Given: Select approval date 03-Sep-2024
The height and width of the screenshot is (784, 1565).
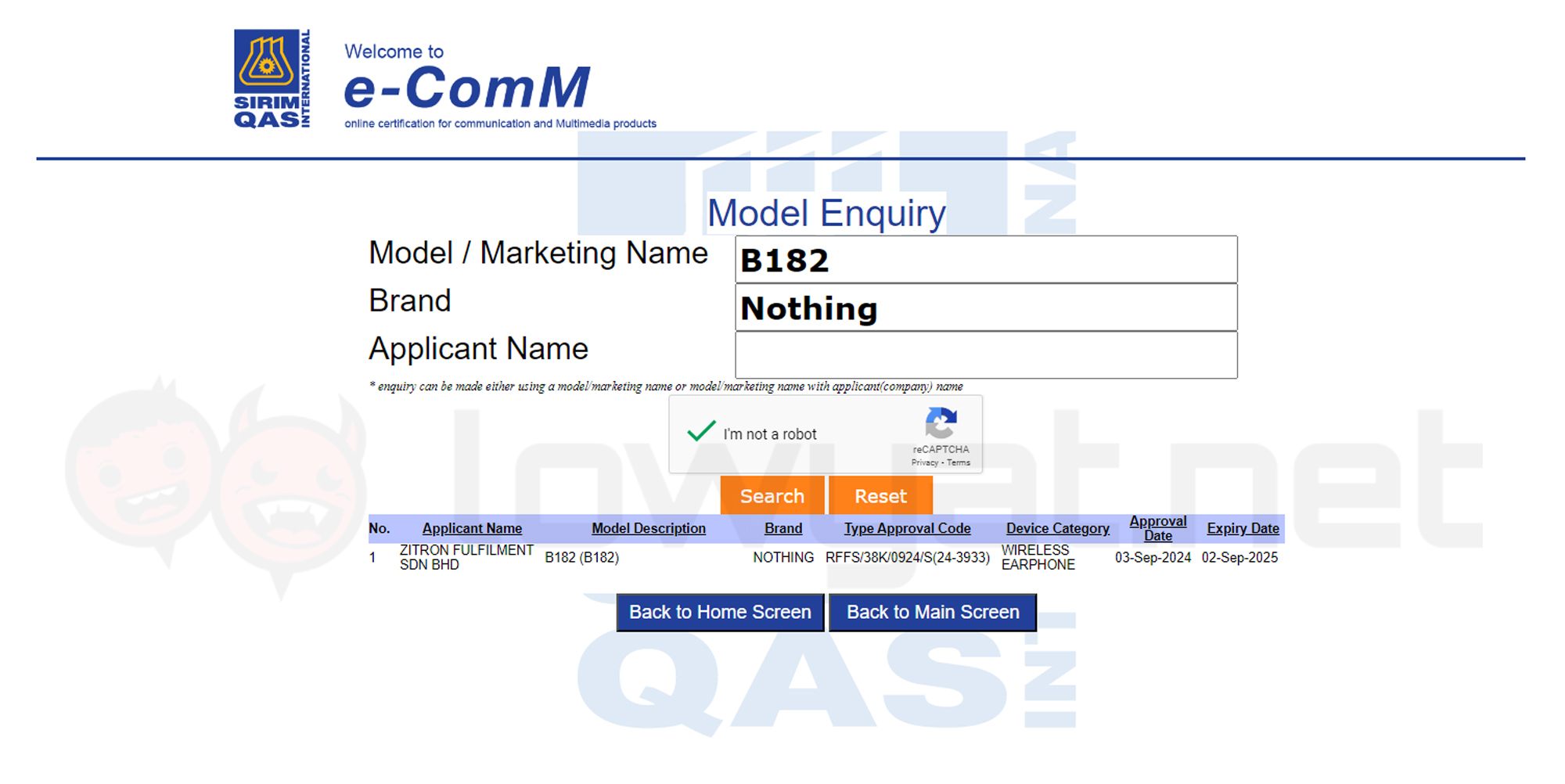Looking at the screenshot, I should (x=1153, y=557).
